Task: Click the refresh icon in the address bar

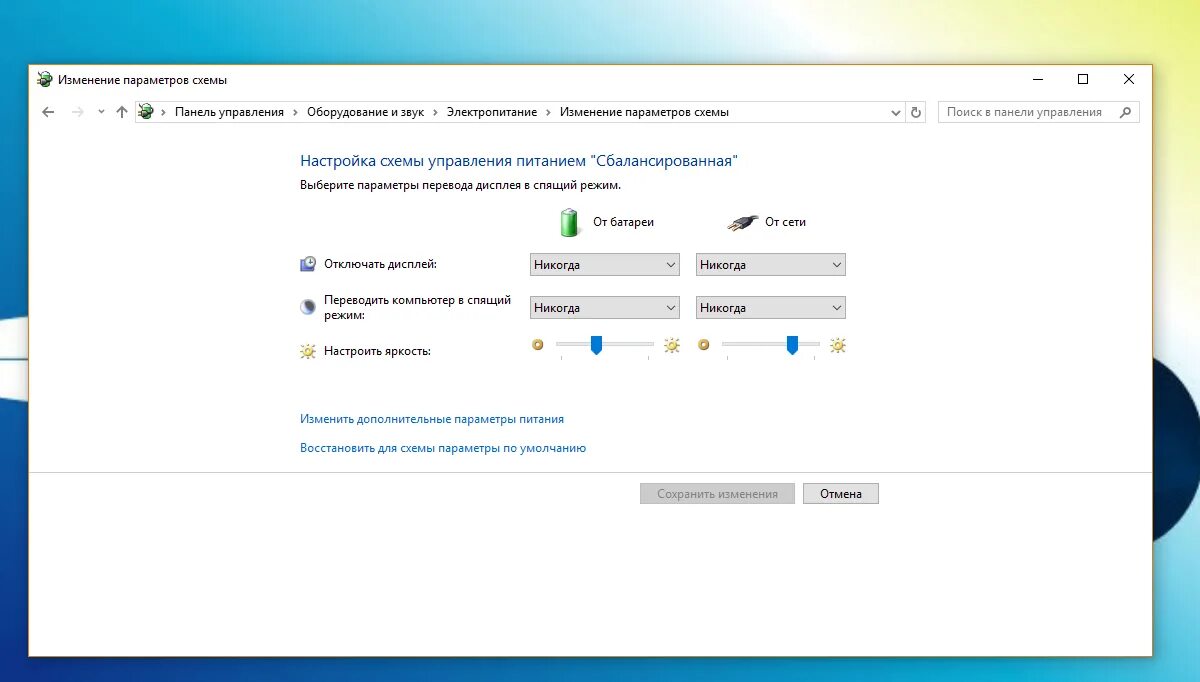Action: click(916, 112)
